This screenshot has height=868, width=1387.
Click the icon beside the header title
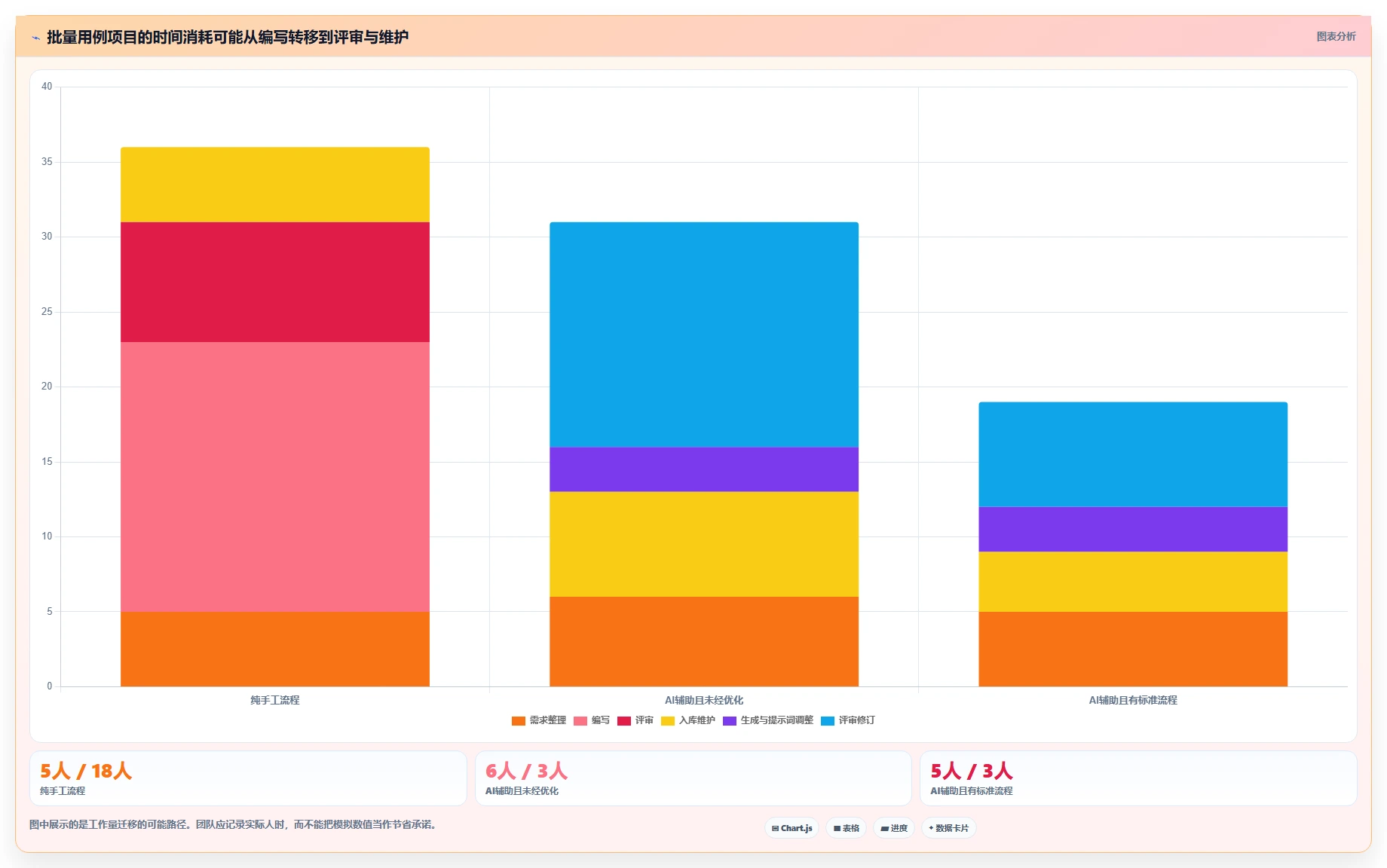pos(35,38)
